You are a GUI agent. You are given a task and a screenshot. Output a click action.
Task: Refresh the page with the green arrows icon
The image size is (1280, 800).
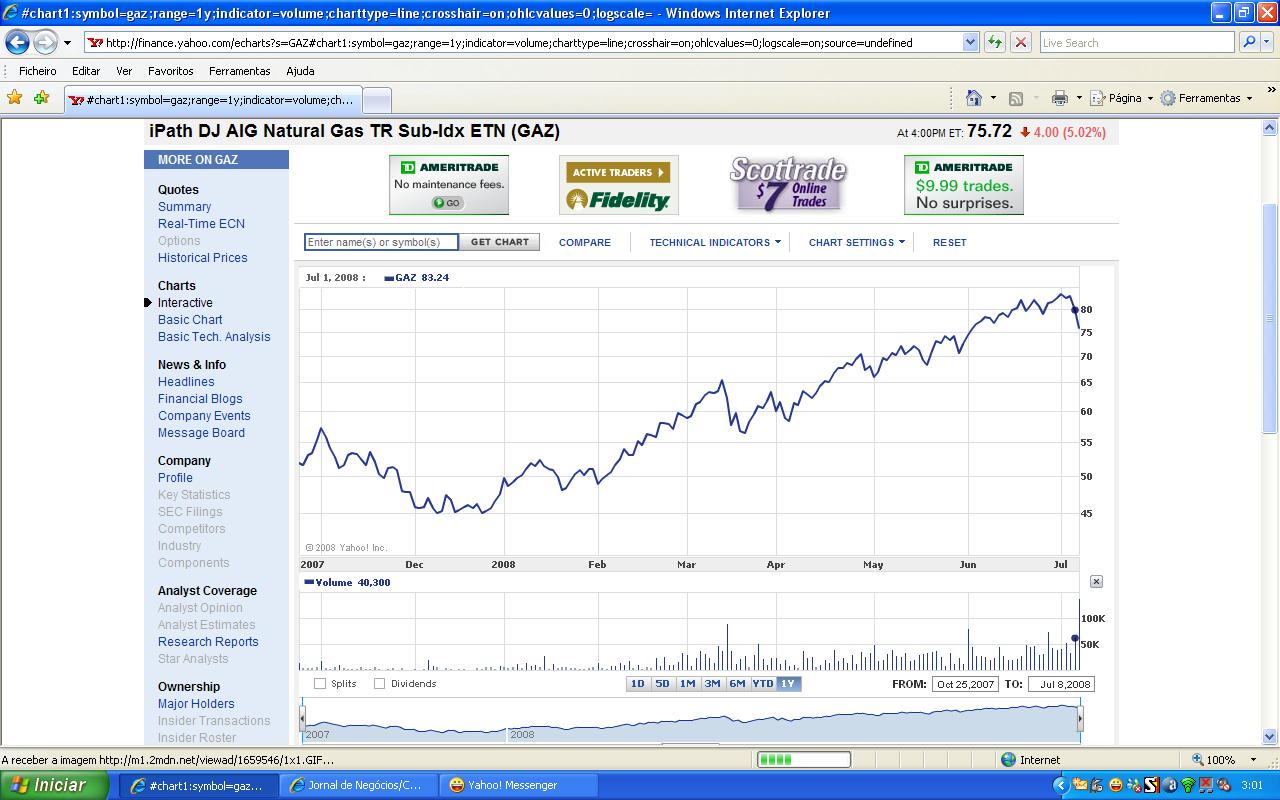pyautogui.click(x=995, y=43)
